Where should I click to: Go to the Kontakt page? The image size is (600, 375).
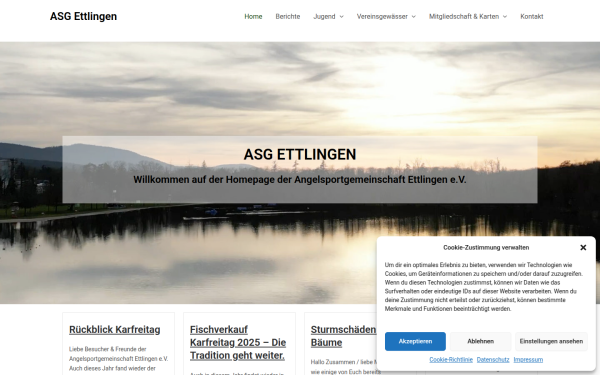click(x=532, y=16)
